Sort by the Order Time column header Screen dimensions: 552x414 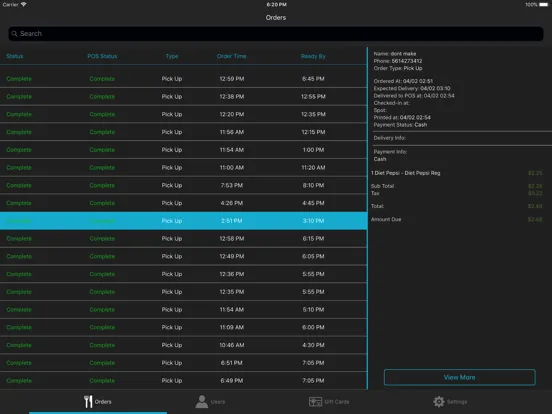pos(232,56)
